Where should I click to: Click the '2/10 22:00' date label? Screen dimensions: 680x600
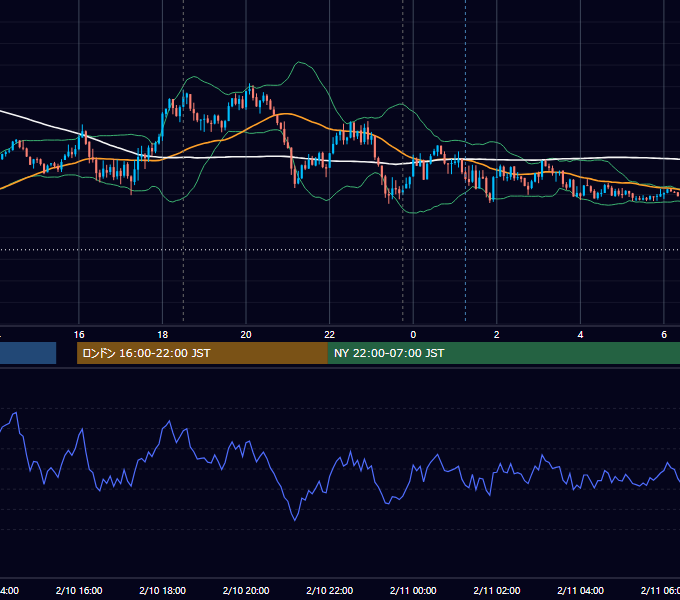[x=330, y=590]
